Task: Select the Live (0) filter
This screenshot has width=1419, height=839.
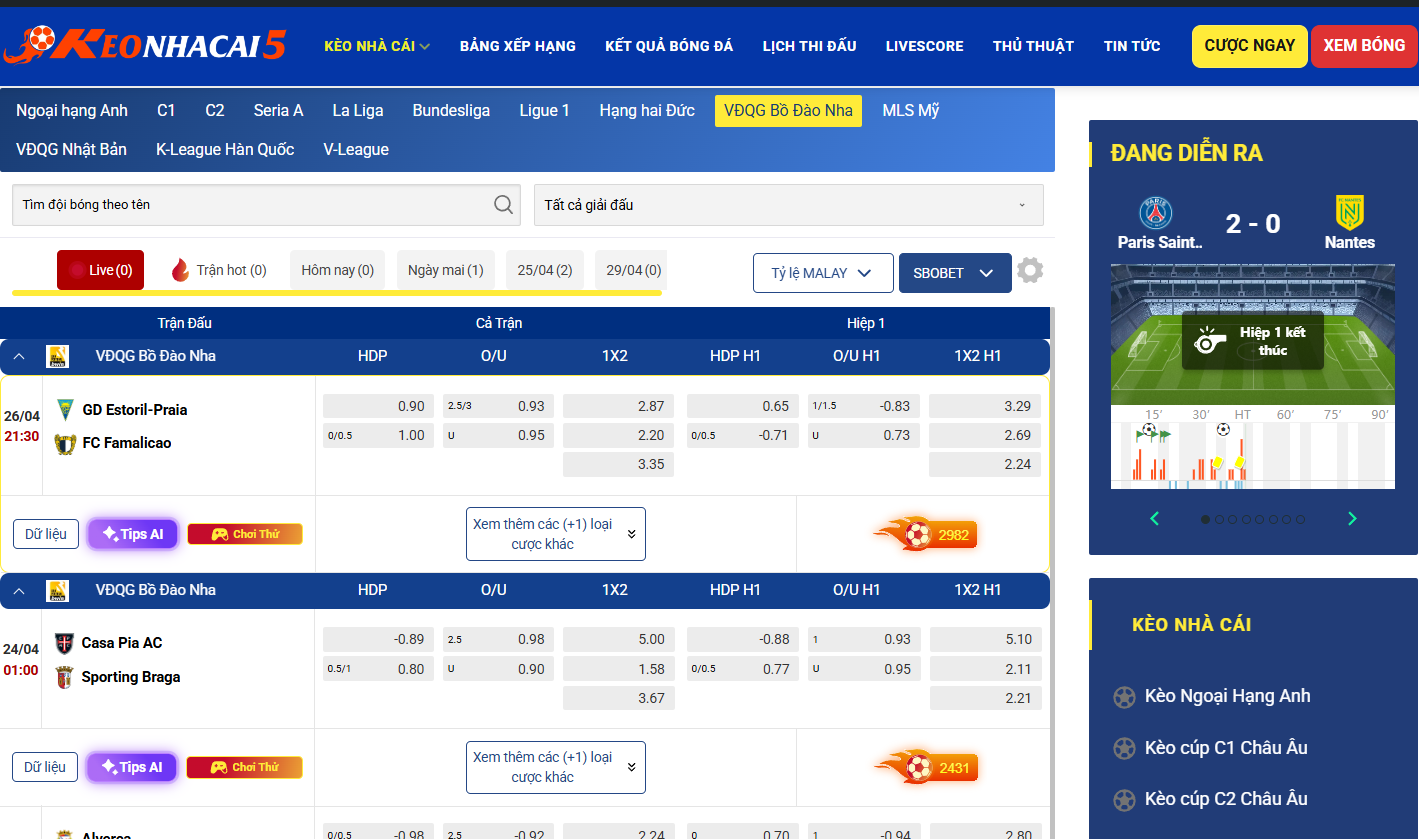Action: (x=101, y=270)
